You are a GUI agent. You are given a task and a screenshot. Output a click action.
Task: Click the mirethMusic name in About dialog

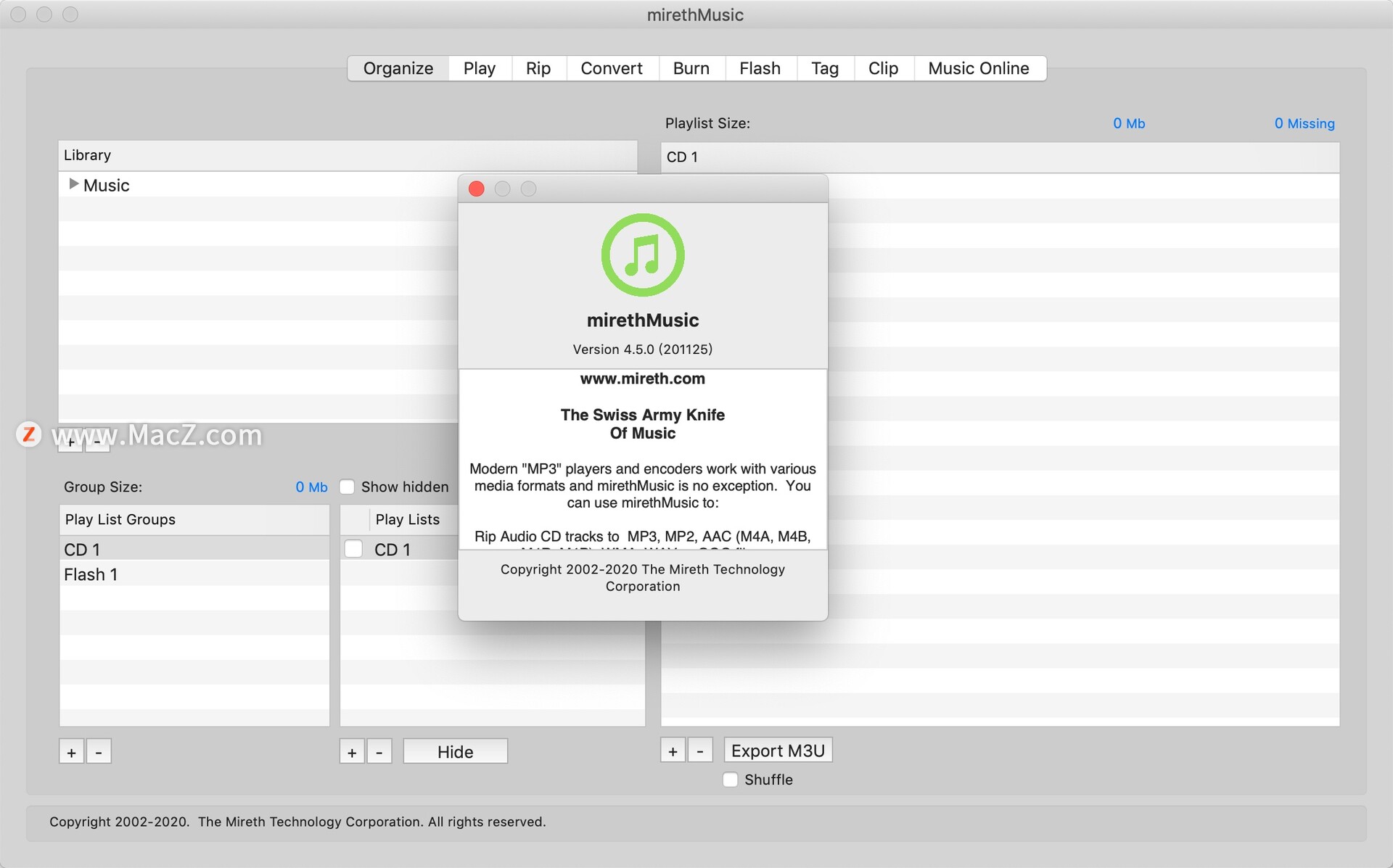643,320
